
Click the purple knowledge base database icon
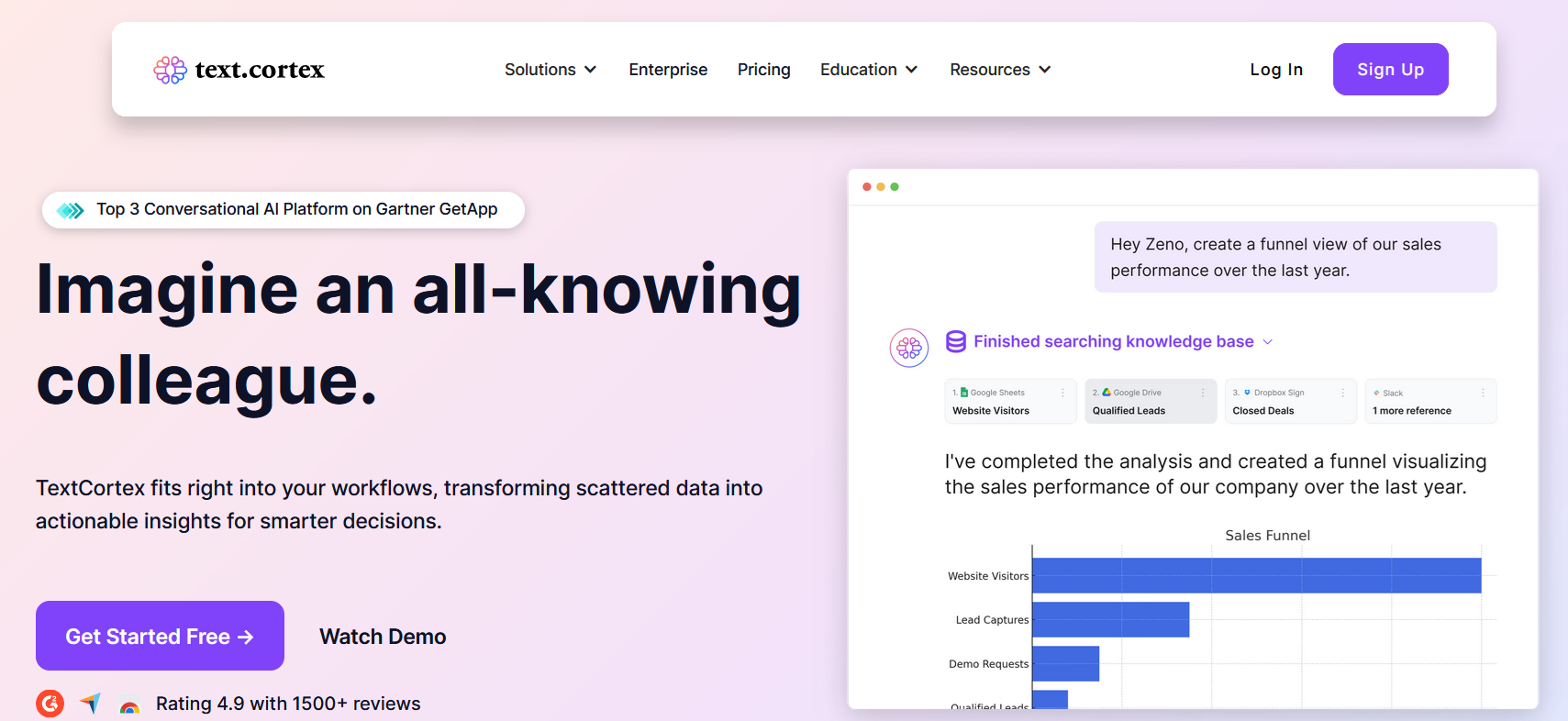pos(956,341)
